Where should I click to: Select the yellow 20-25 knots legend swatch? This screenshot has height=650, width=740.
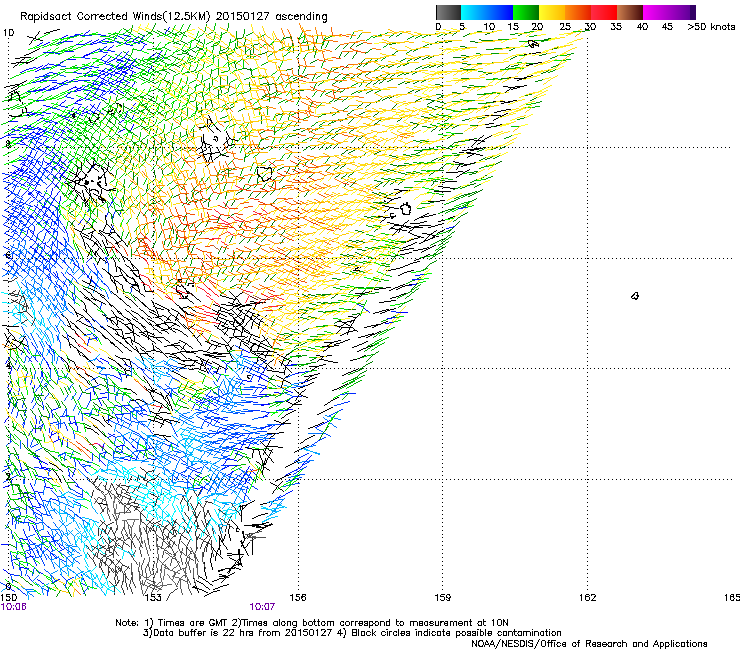click(x=552, y=12)
